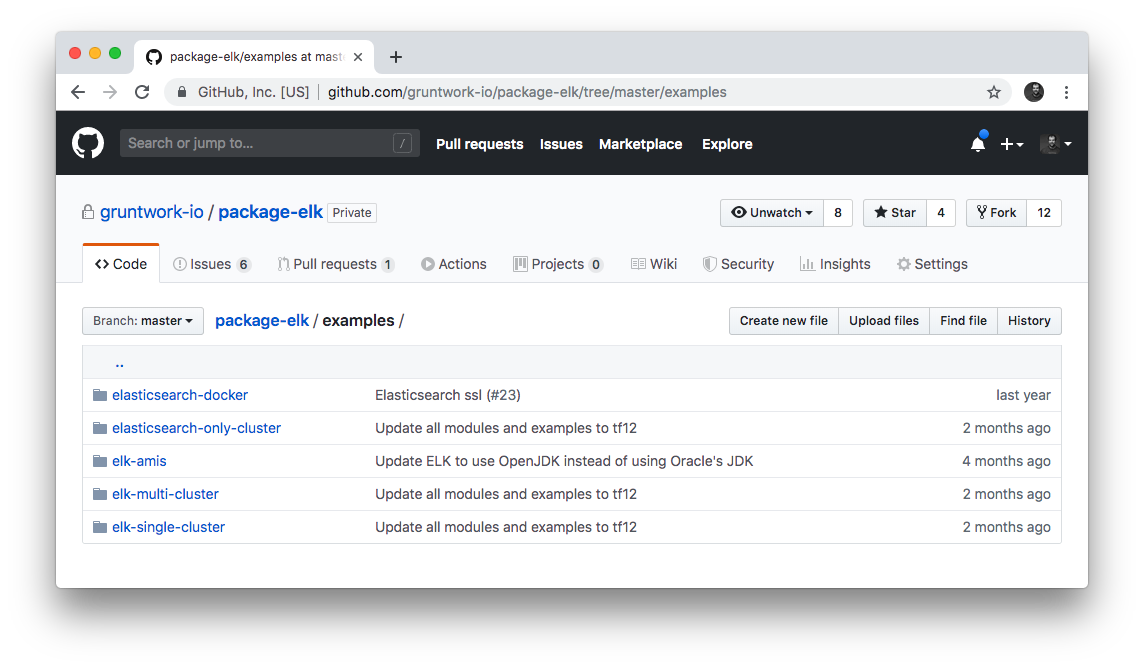Click the GitHub Octocat logo
This screenshot has height=668, width=1144.
coord(88,143)
